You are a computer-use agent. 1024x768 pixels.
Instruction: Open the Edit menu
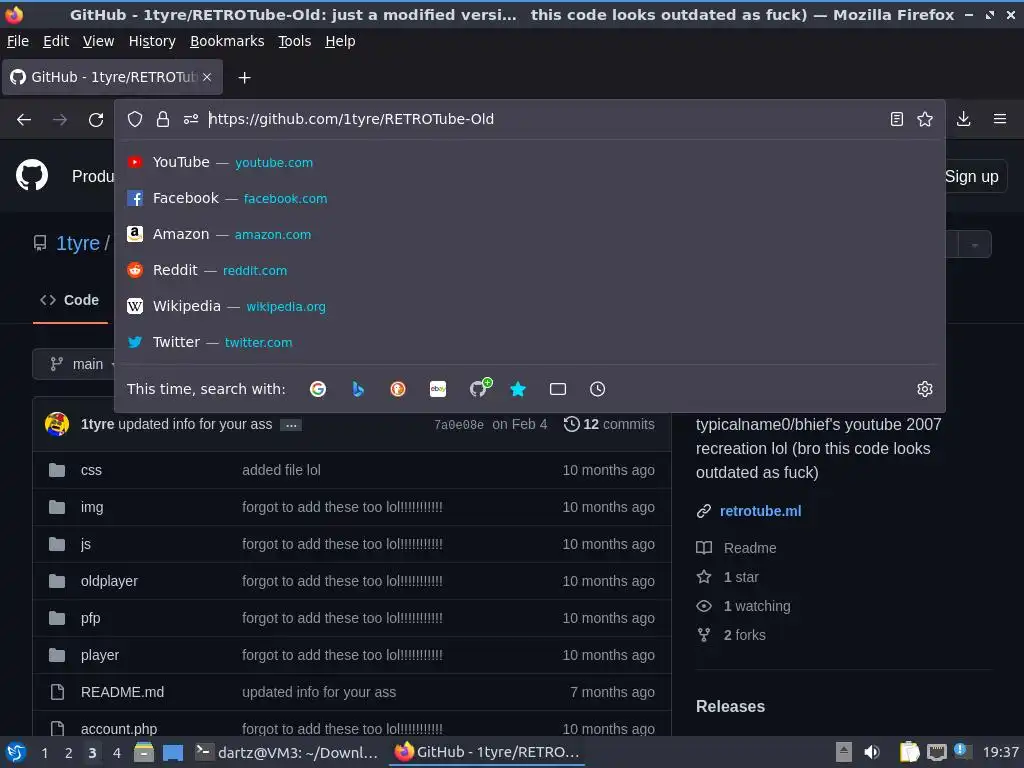pos(56,41)
